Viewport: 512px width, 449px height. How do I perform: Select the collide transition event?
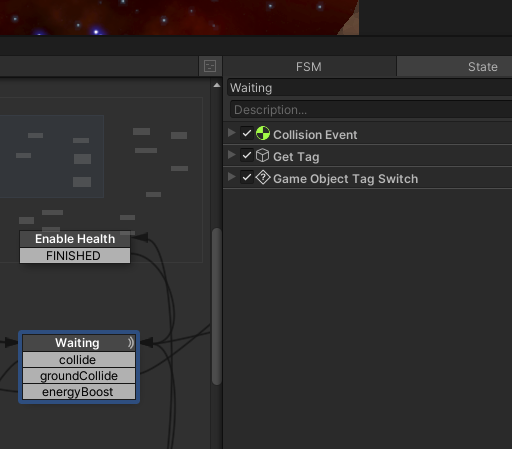[x=79, y=360]
